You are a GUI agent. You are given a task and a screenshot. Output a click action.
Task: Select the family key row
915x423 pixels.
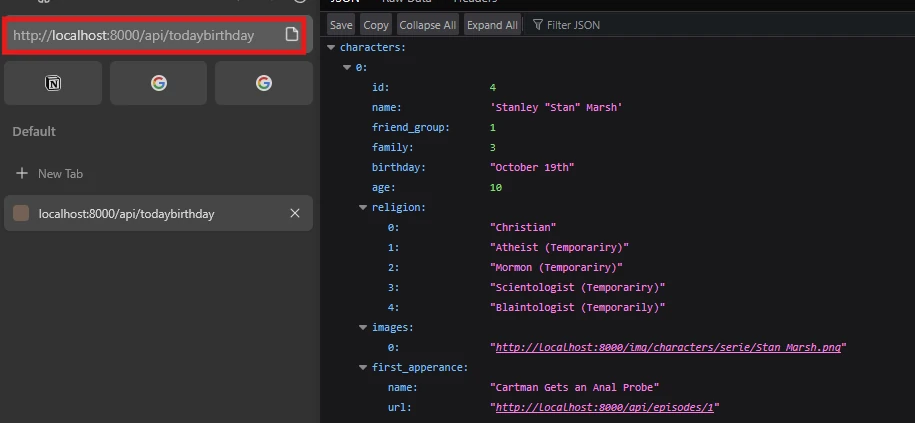click(619, 148)
